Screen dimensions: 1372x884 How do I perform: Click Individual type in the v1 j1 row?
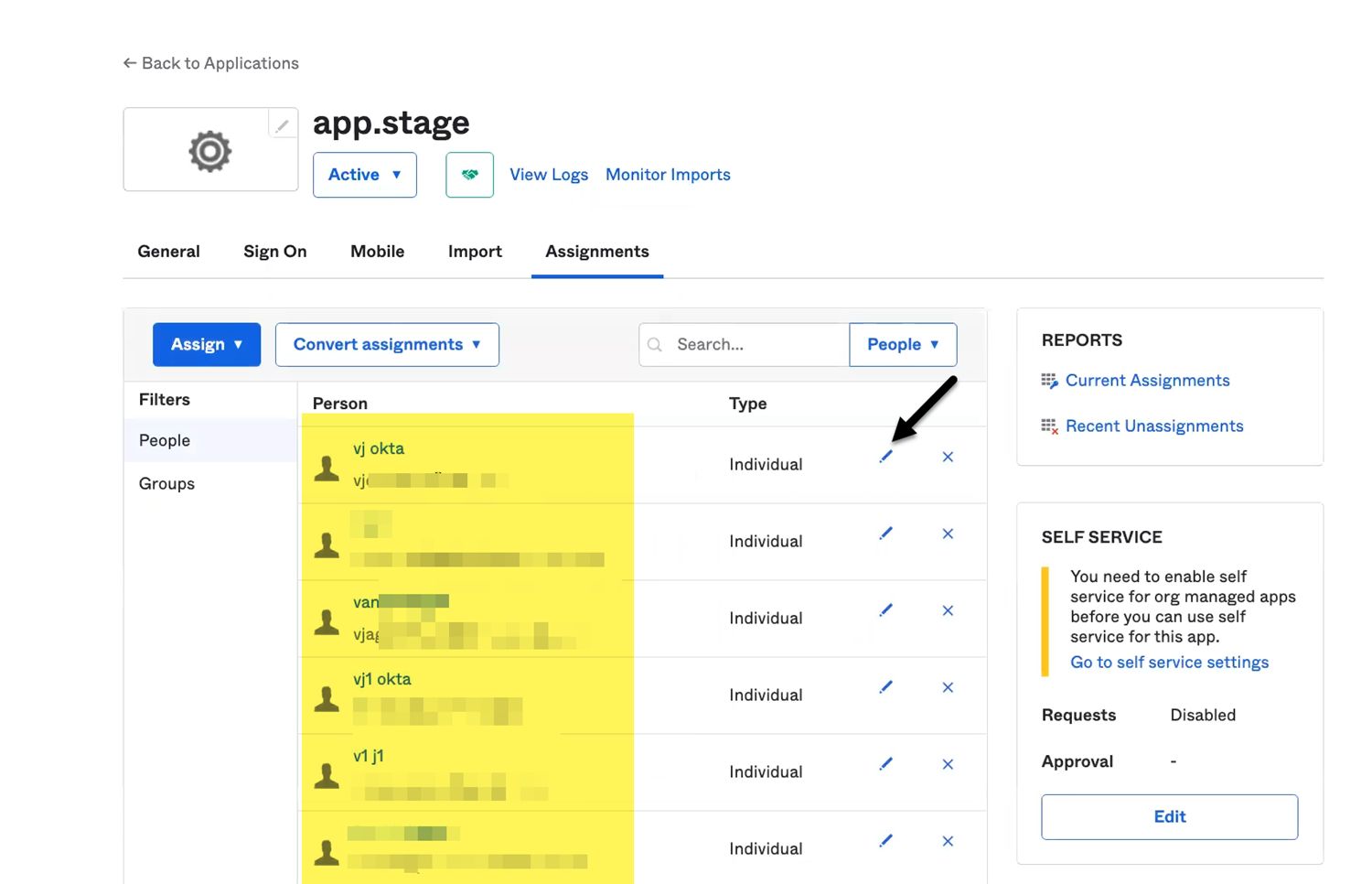click(766, 772)
